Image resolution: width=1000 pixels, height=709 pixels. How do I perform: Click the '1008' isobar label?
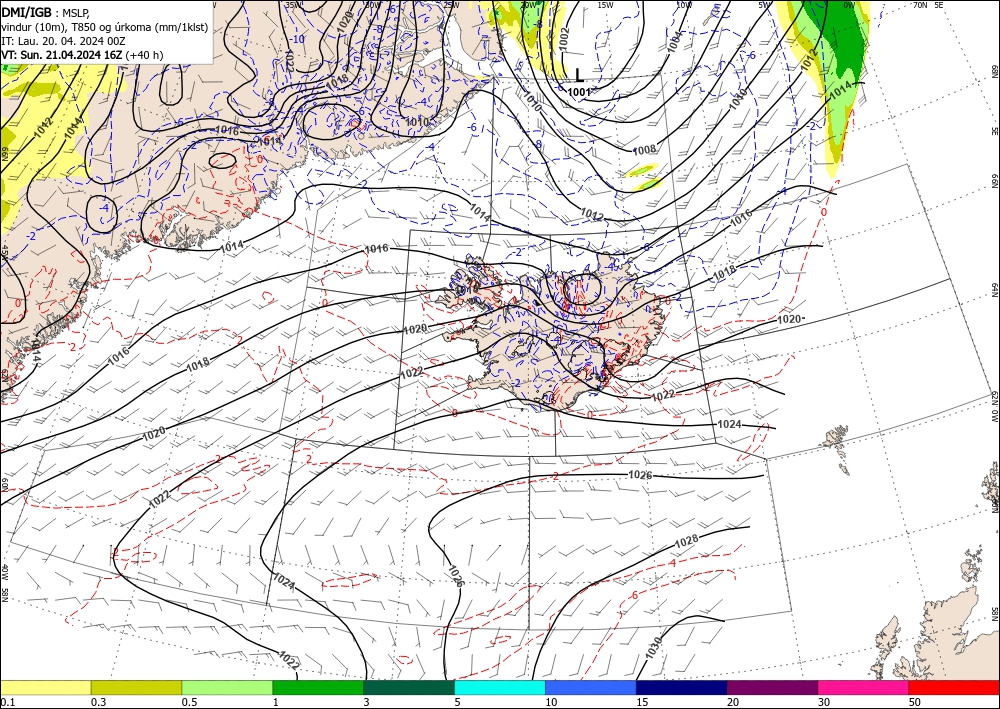(x=644, y=150)
